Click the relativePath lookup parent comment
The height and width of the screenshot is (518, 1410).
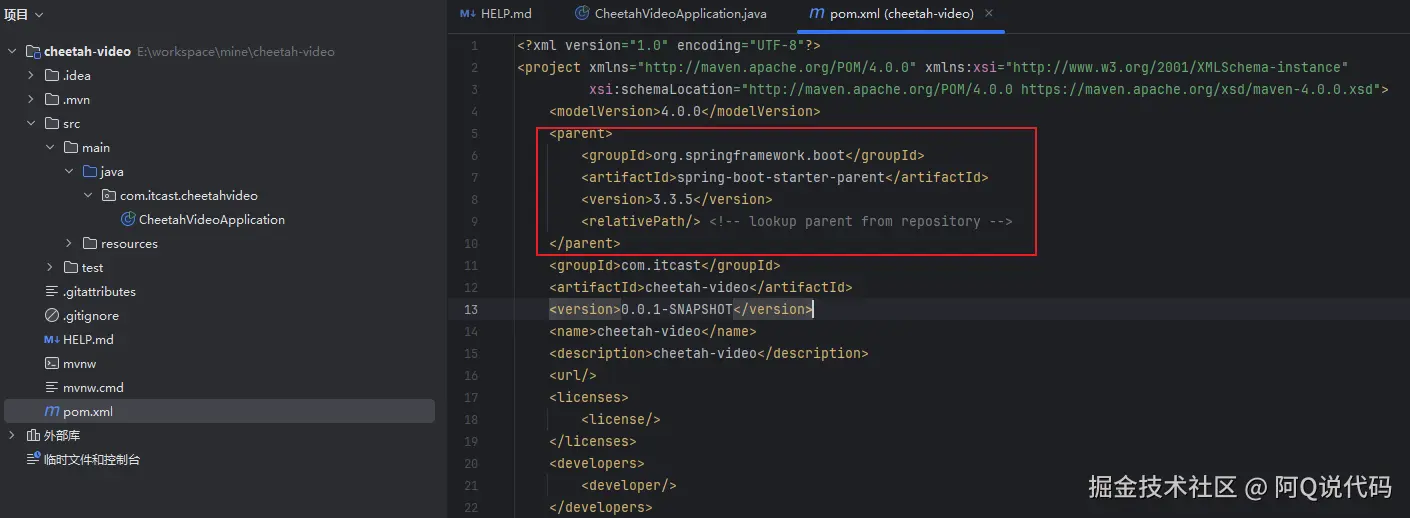[x=861, y=222]
